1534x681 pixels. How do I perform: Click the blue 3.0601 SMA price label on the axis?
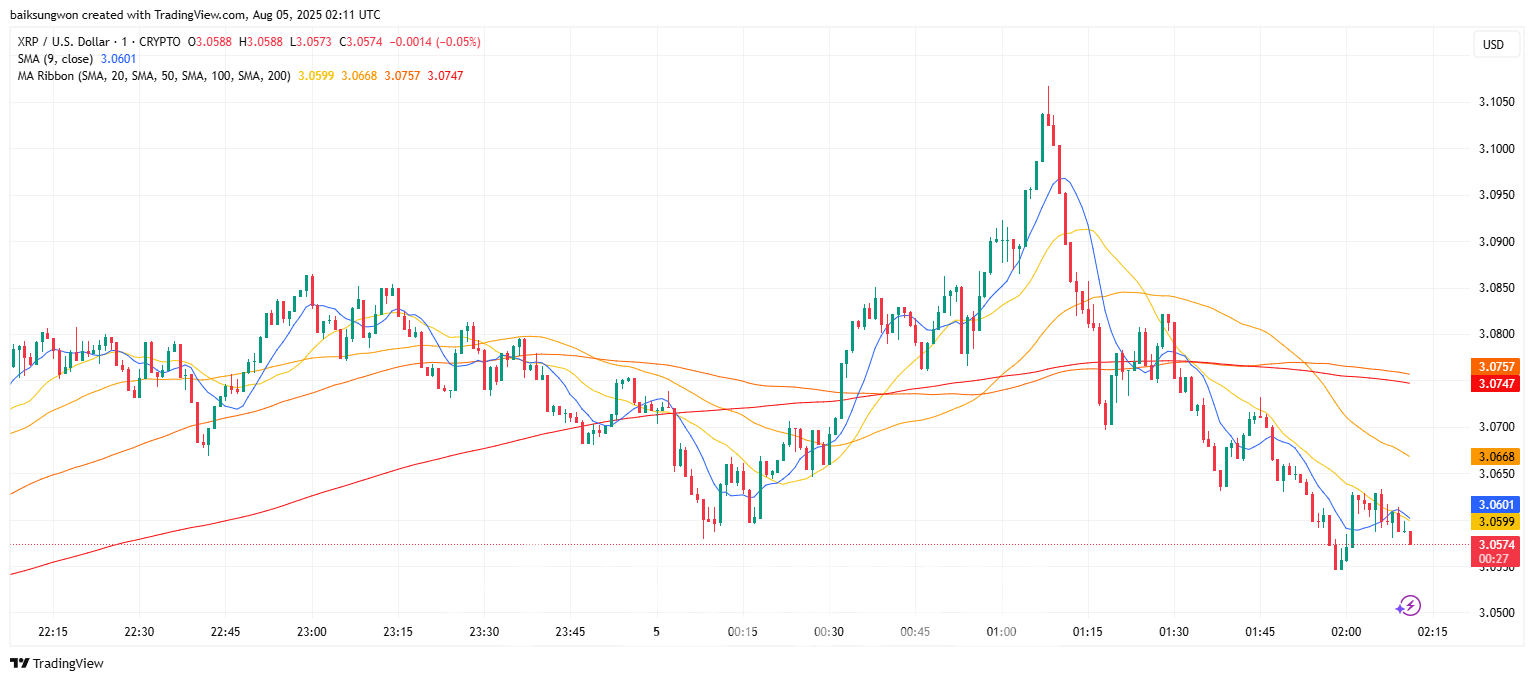pos(1493,505)
